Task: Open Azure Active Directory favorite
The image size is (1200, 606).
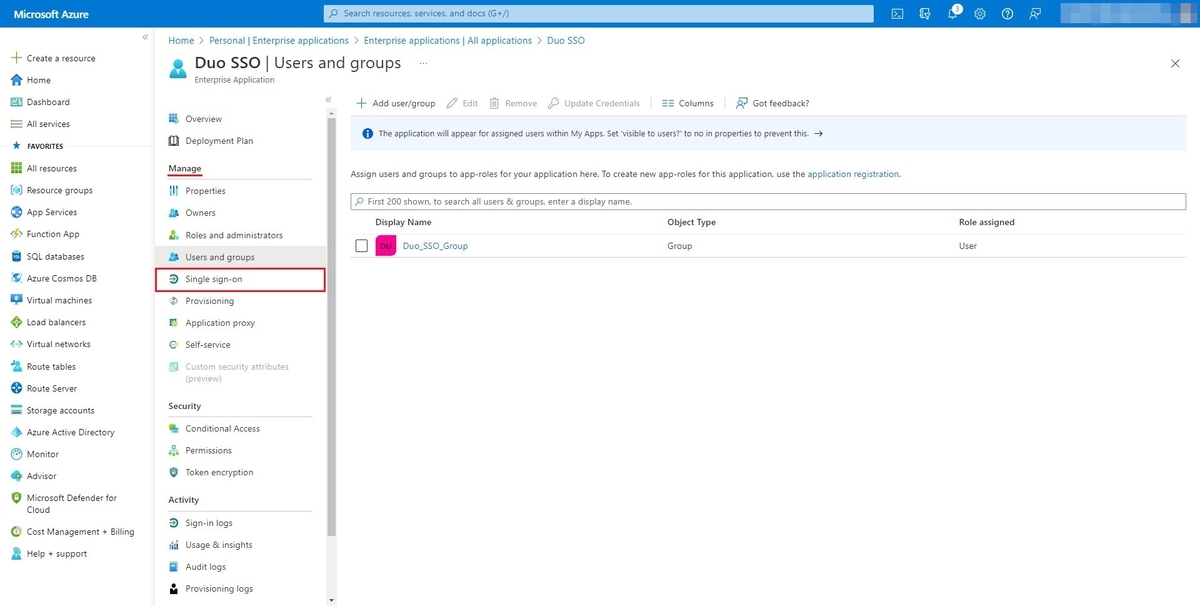Action: click(x=70, y=432)
